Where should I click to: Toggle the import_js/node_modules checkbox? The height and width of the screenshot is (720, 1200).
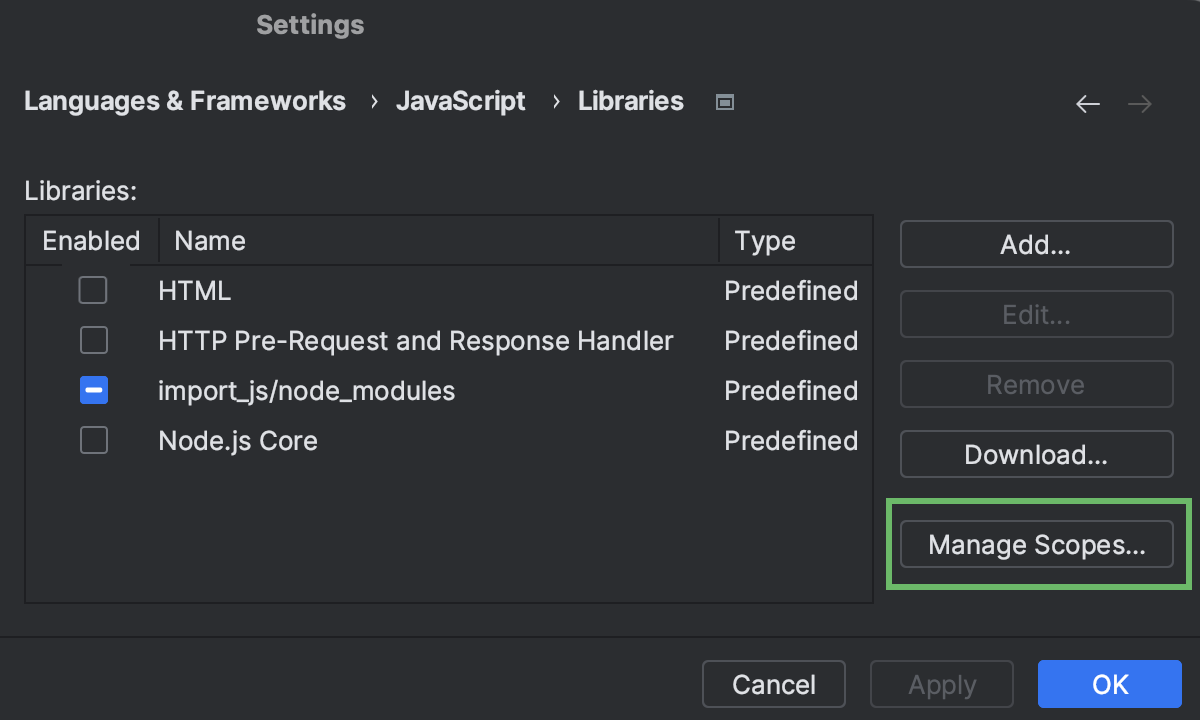(x=93, y=390)
